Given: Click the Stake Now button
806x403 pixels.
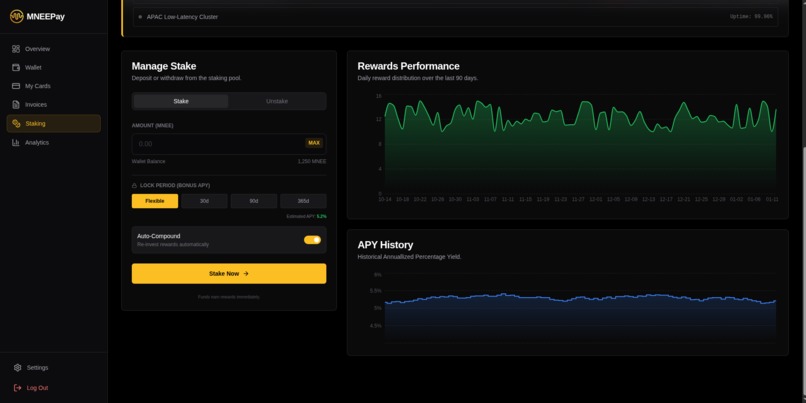Looking at the screenshot, I should point(229,273).
